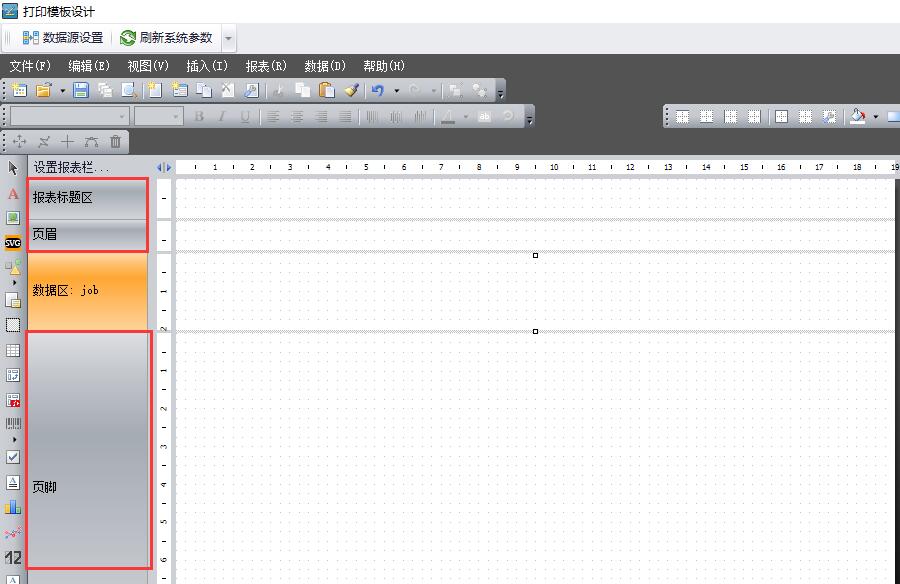Image resolution: width=900 pixels, height=584 pixels.
Task: Open the fill color dropdown arrow
Action: point(876,116)
